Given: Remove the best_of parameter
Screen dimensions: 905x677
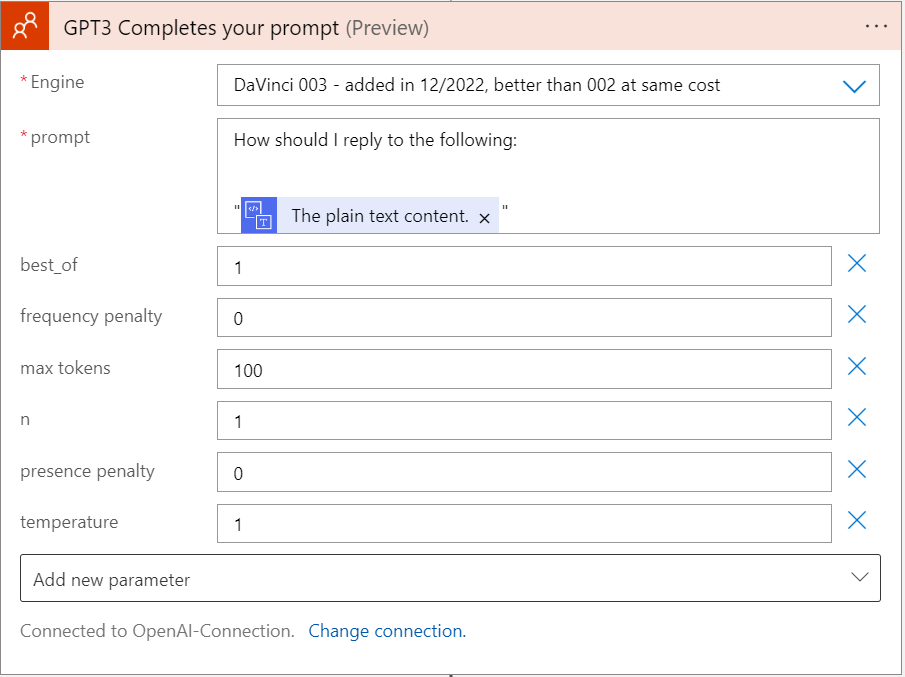Looking at the screenshot, I should (857, 263).
